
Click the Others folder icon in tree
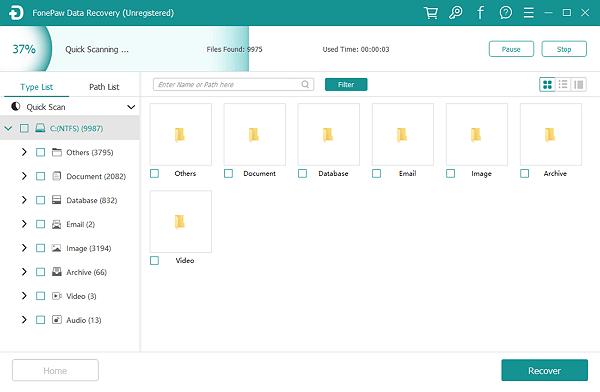[x=57, y=152]
